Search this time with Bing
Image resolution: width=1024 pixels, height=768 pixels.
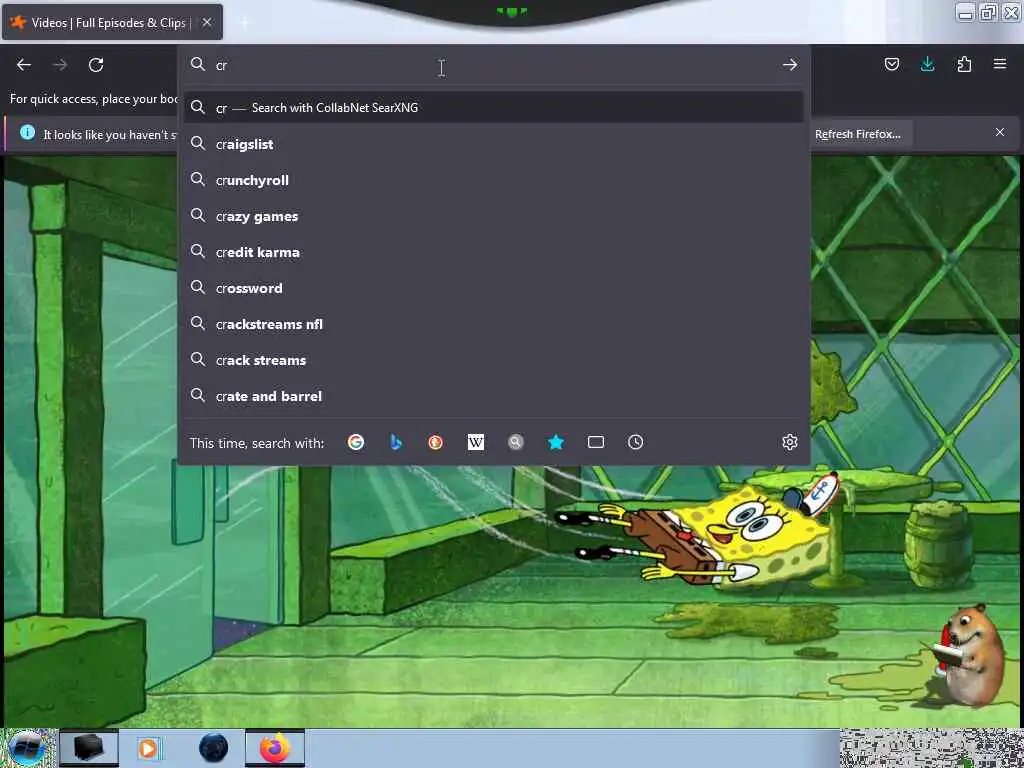[396, 443]
